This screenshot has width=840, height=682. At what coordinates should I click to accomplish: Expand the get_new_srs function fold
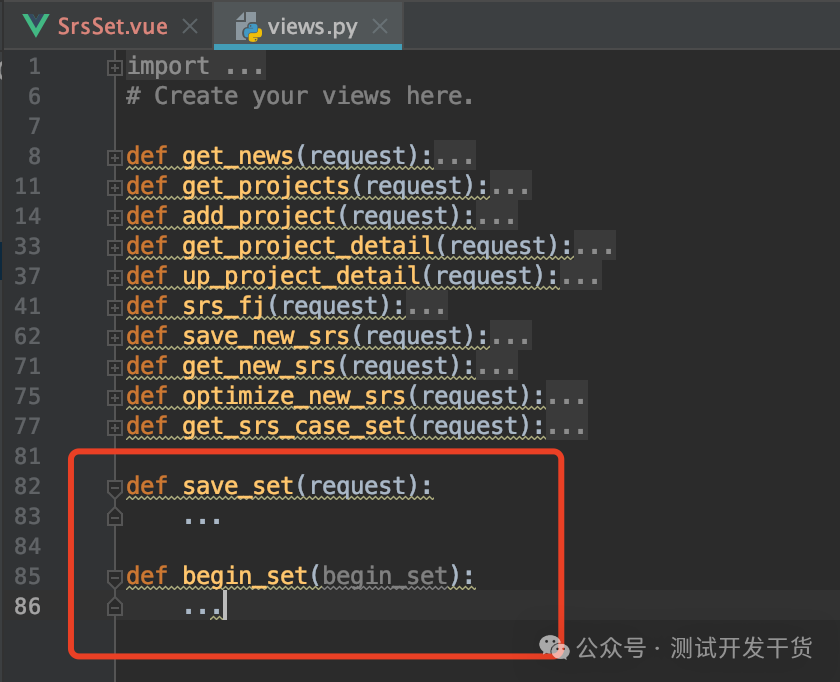pos(114,368)
